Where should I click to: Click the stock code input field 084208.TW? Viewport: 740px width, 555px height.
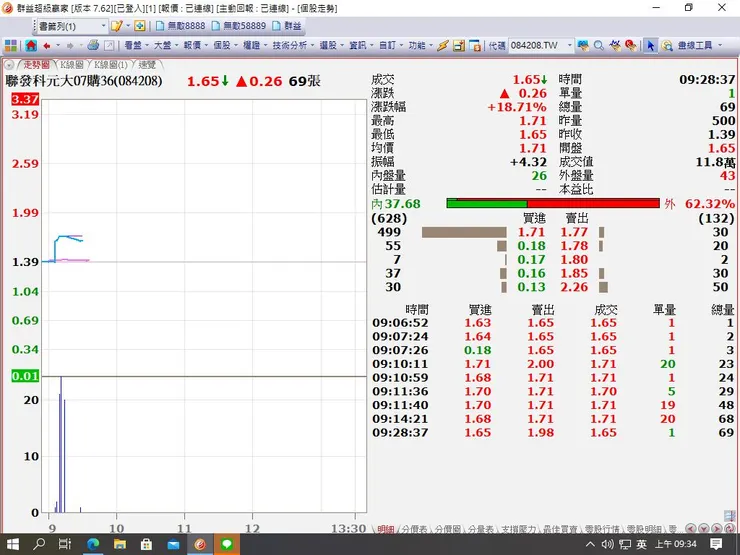537,45
